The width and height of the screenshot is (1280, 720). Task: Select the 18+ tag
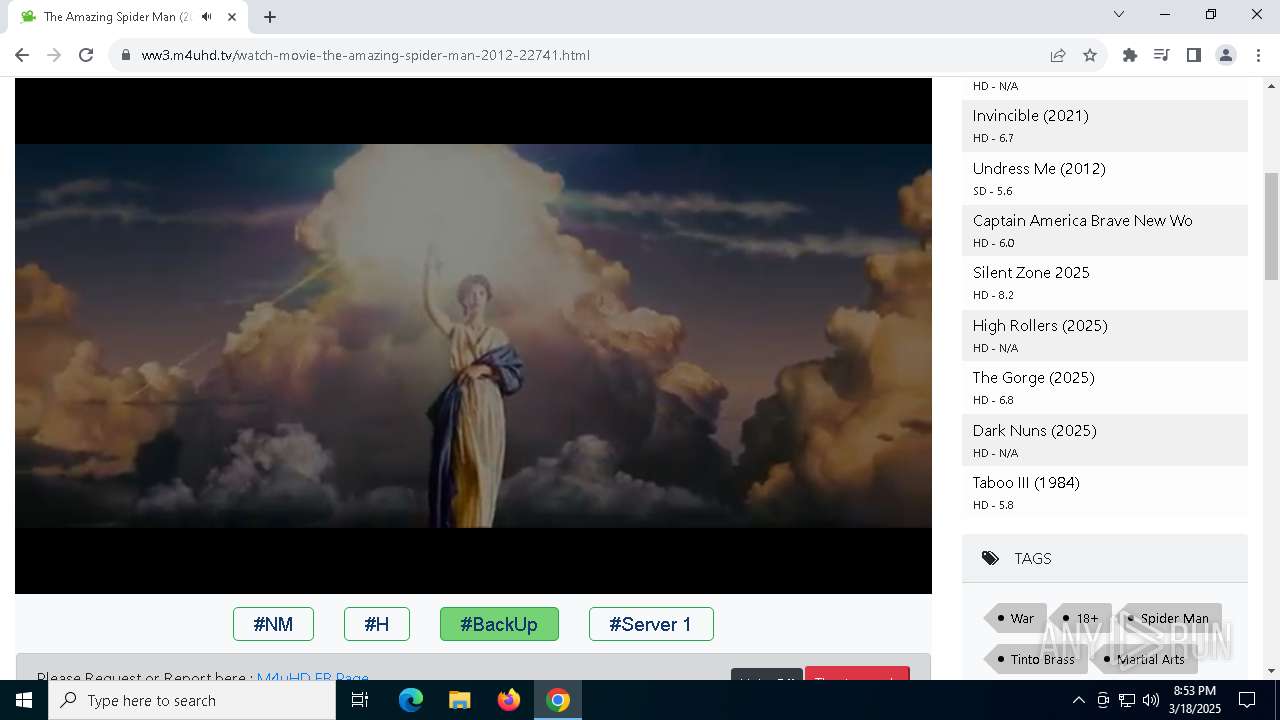(1081, 618)
